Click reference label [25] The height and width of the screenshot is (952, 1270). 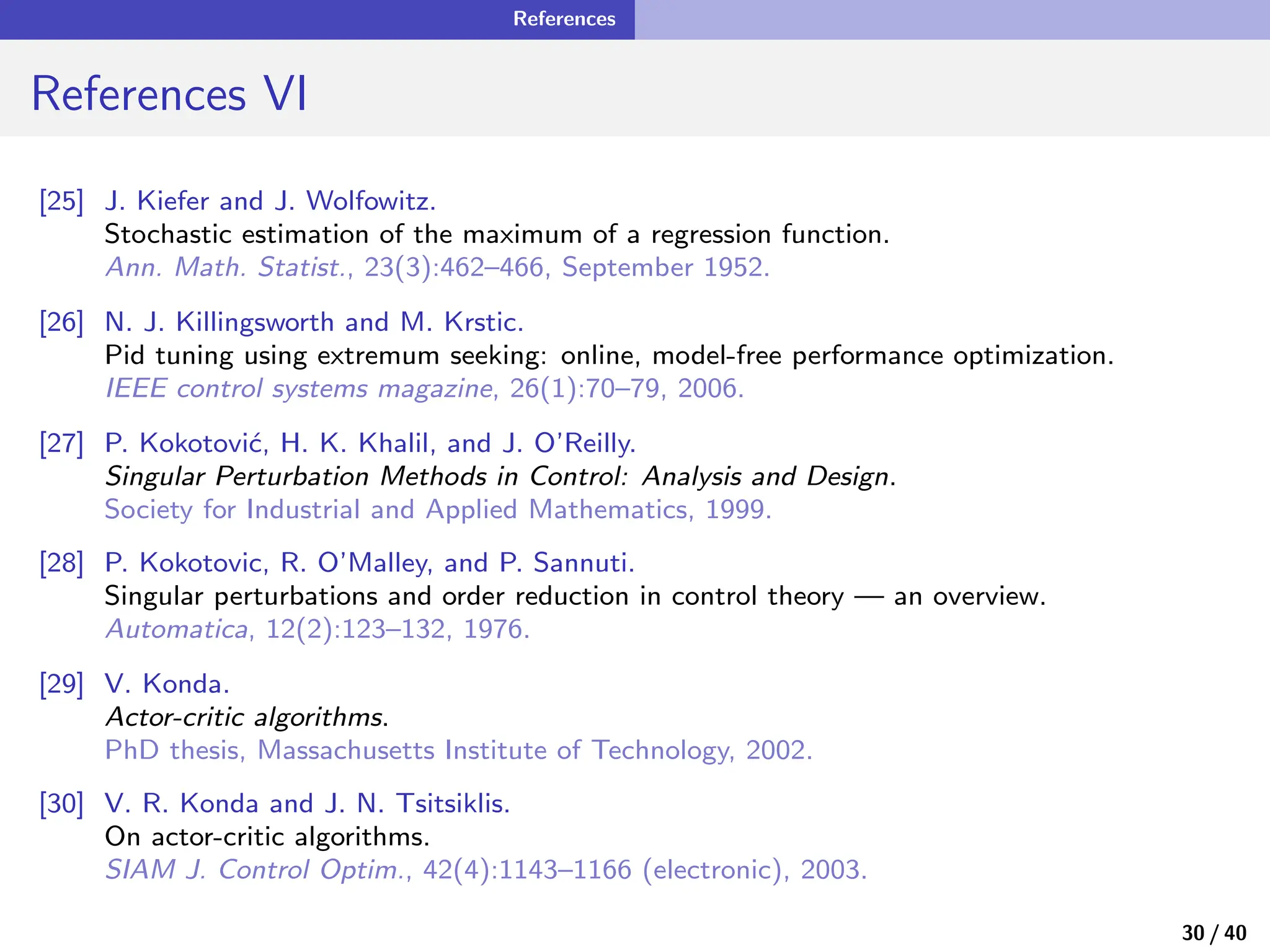pyautogui.click(x=61, y=201)
